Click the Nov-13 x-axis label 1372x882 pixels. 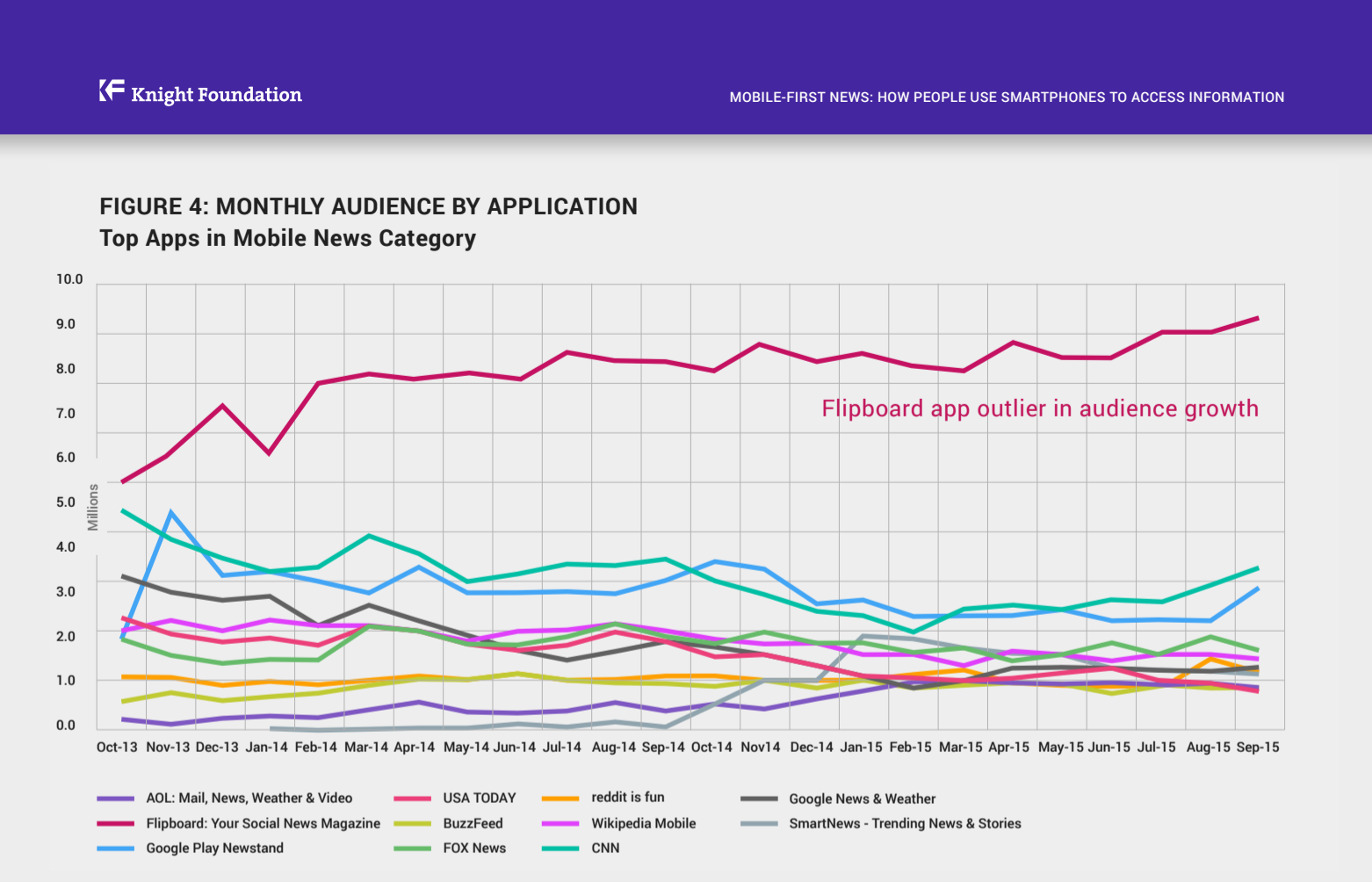(168, 747)
